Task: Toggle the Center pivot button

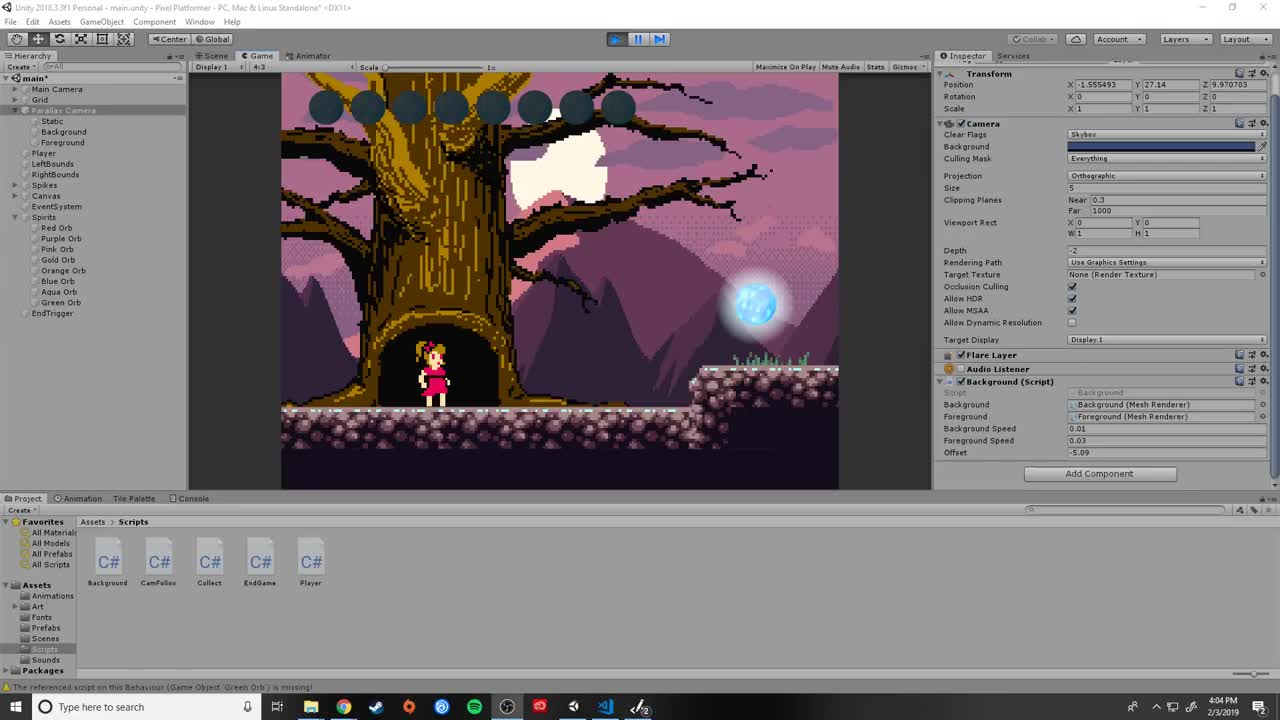Action: coord(168,39)
